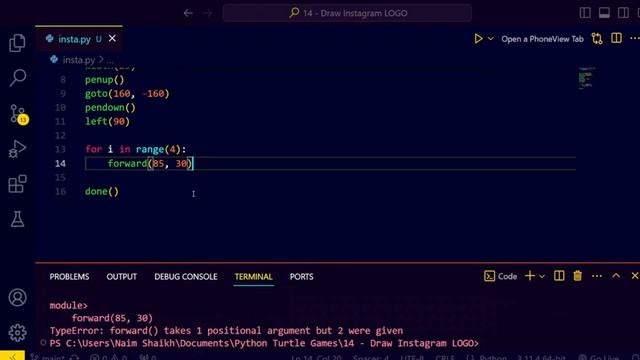Split the editor to the right
640x360 pixels.
point(616,38)
